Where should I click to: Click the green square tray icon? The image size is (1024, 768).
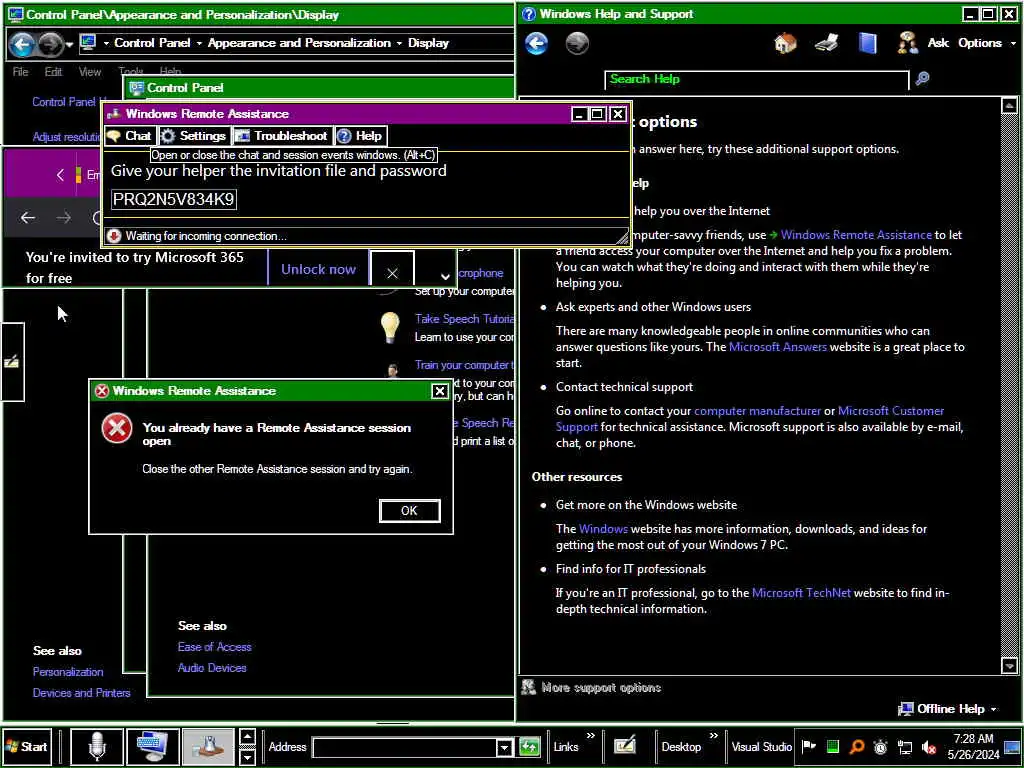pos(833,746)
